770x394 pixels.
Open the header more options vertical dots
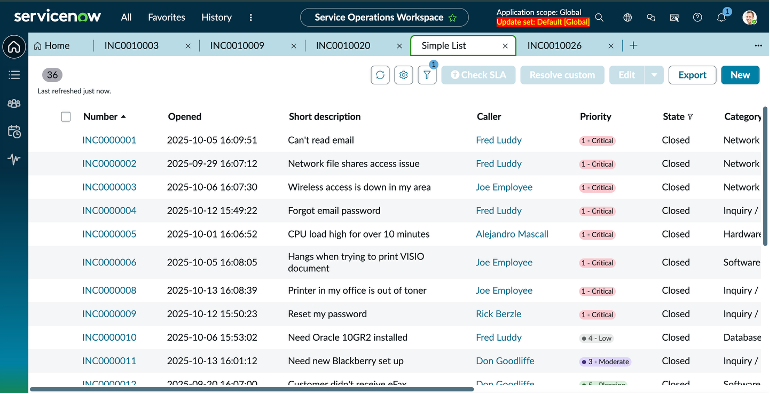click(x=251, y=18)
